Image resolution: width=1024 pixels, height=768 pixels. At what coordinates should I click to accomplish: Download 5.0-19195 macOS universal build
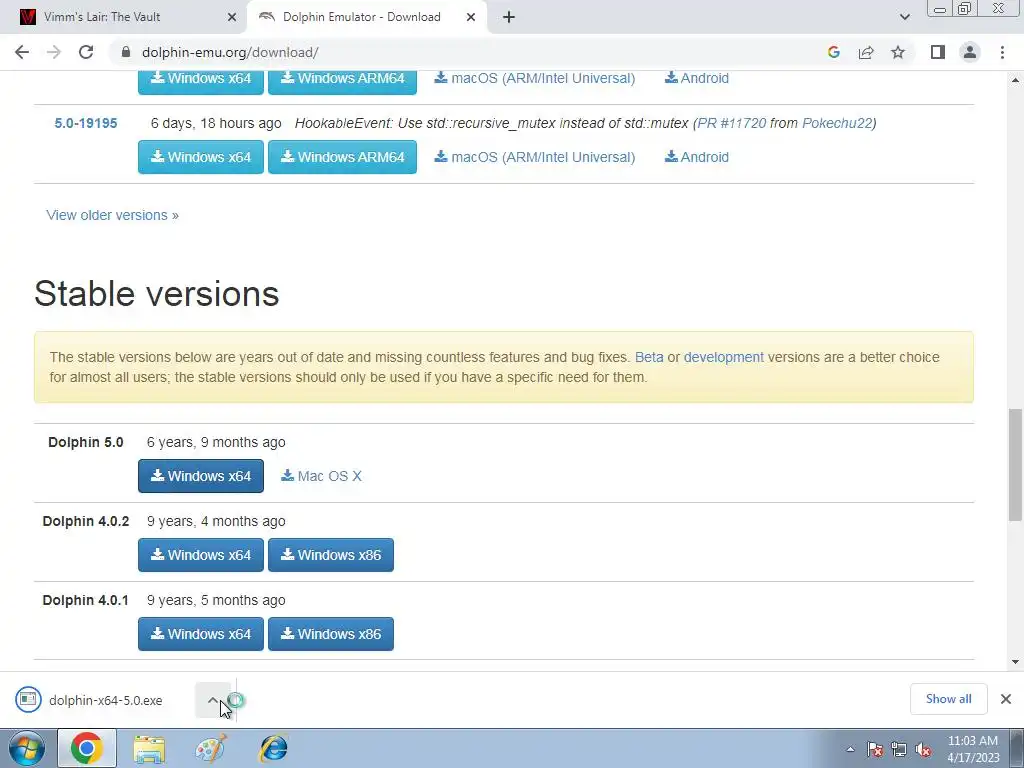tap(535, 157)
